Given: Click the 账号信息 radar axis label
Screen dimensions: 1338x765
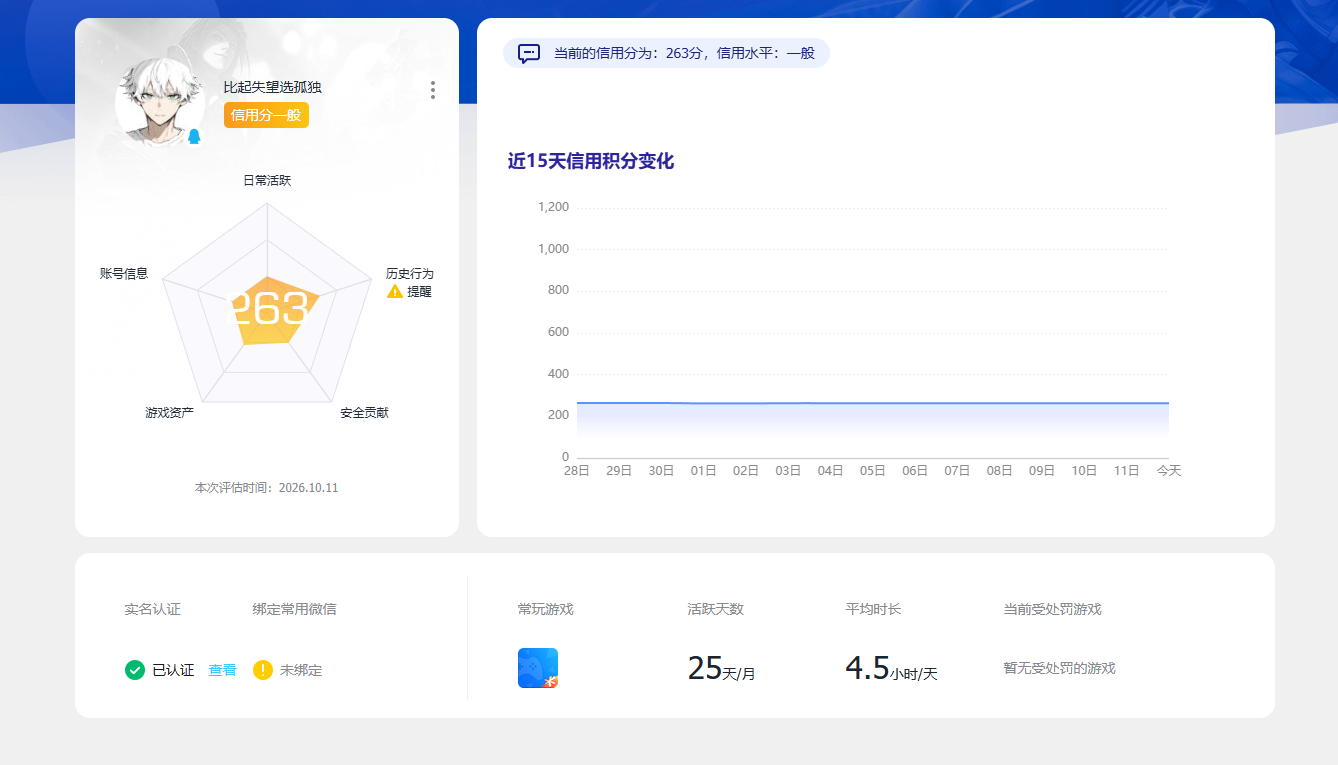Looking at the screenshot, I should (124, 273).
